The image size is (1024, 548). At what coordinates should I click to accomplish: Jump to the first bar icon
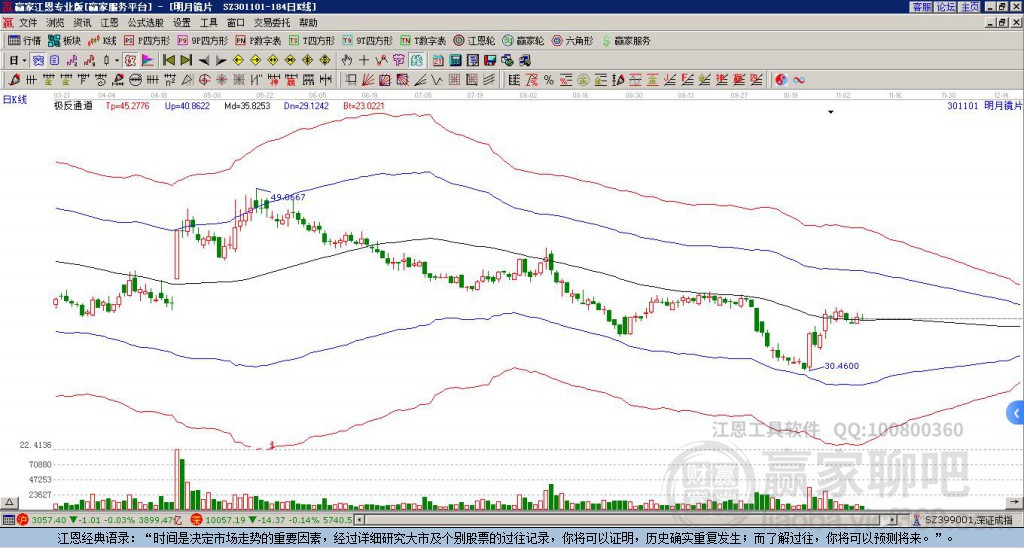pyautogui.click(x=168, y=61)
